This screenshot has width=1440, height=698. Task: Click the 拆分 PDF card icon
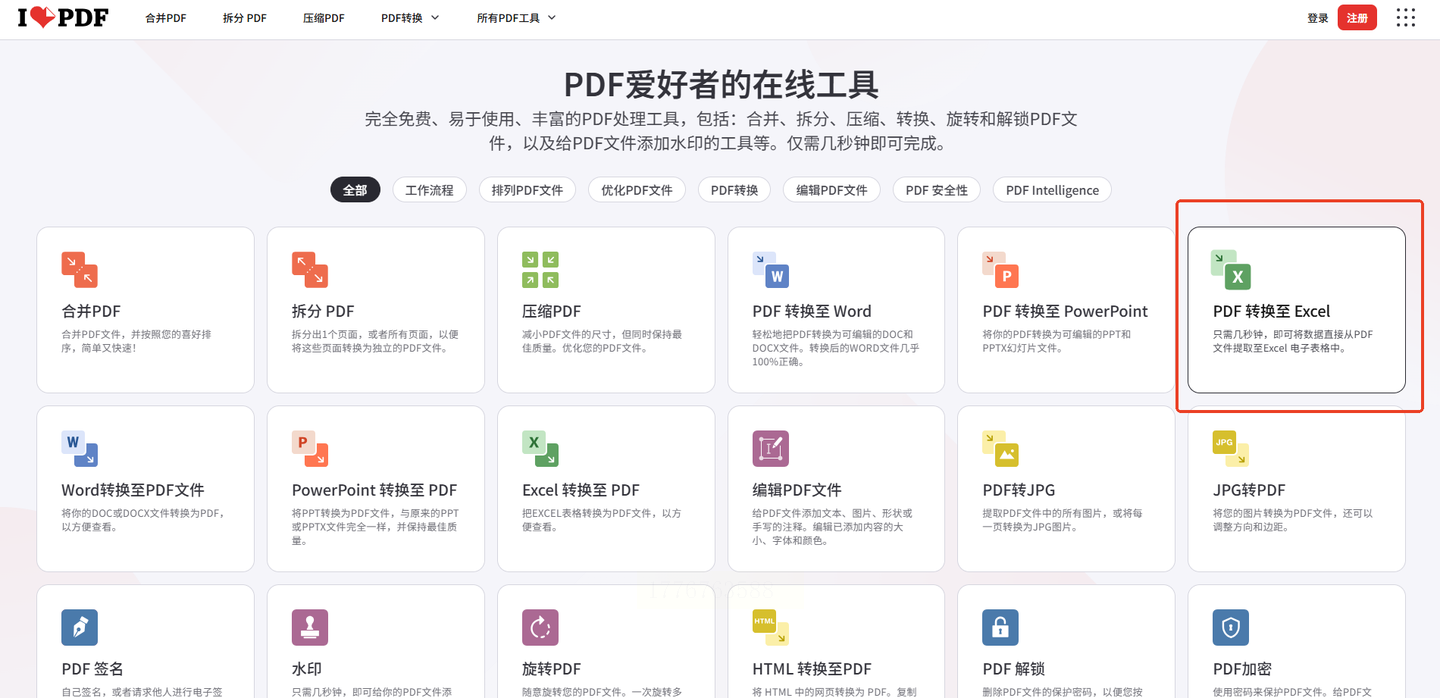pyautogui.click(x=310, y=270)
